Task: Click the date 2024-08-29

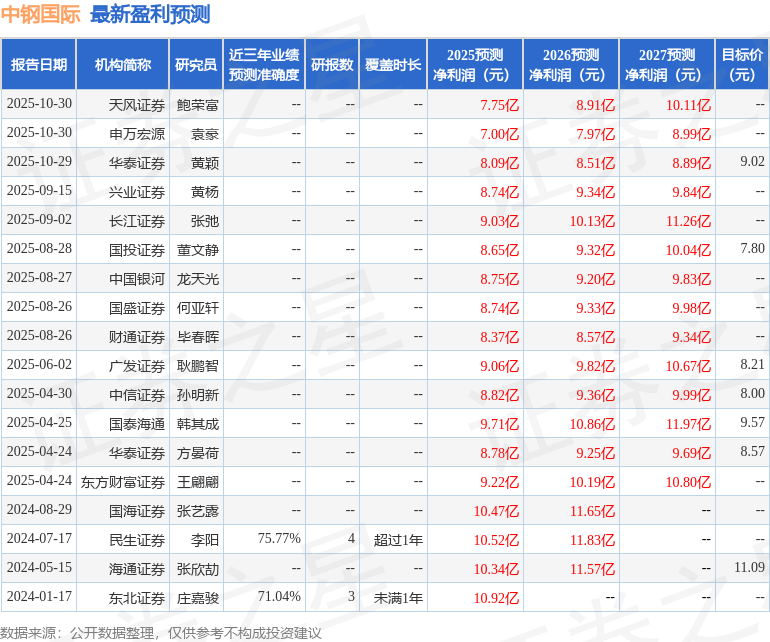Action: pyautogui.click(x=39, y=509)
